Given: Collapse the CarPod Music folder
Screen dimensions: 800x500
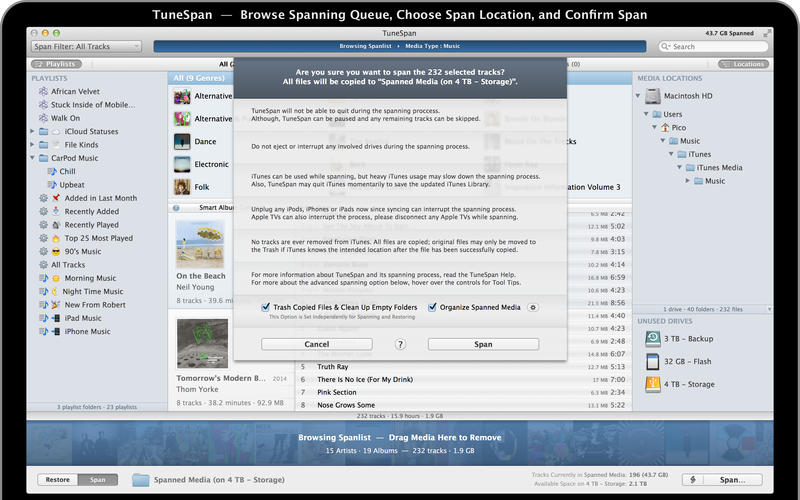Looking at the screenshot, I should tap(32, 158).
